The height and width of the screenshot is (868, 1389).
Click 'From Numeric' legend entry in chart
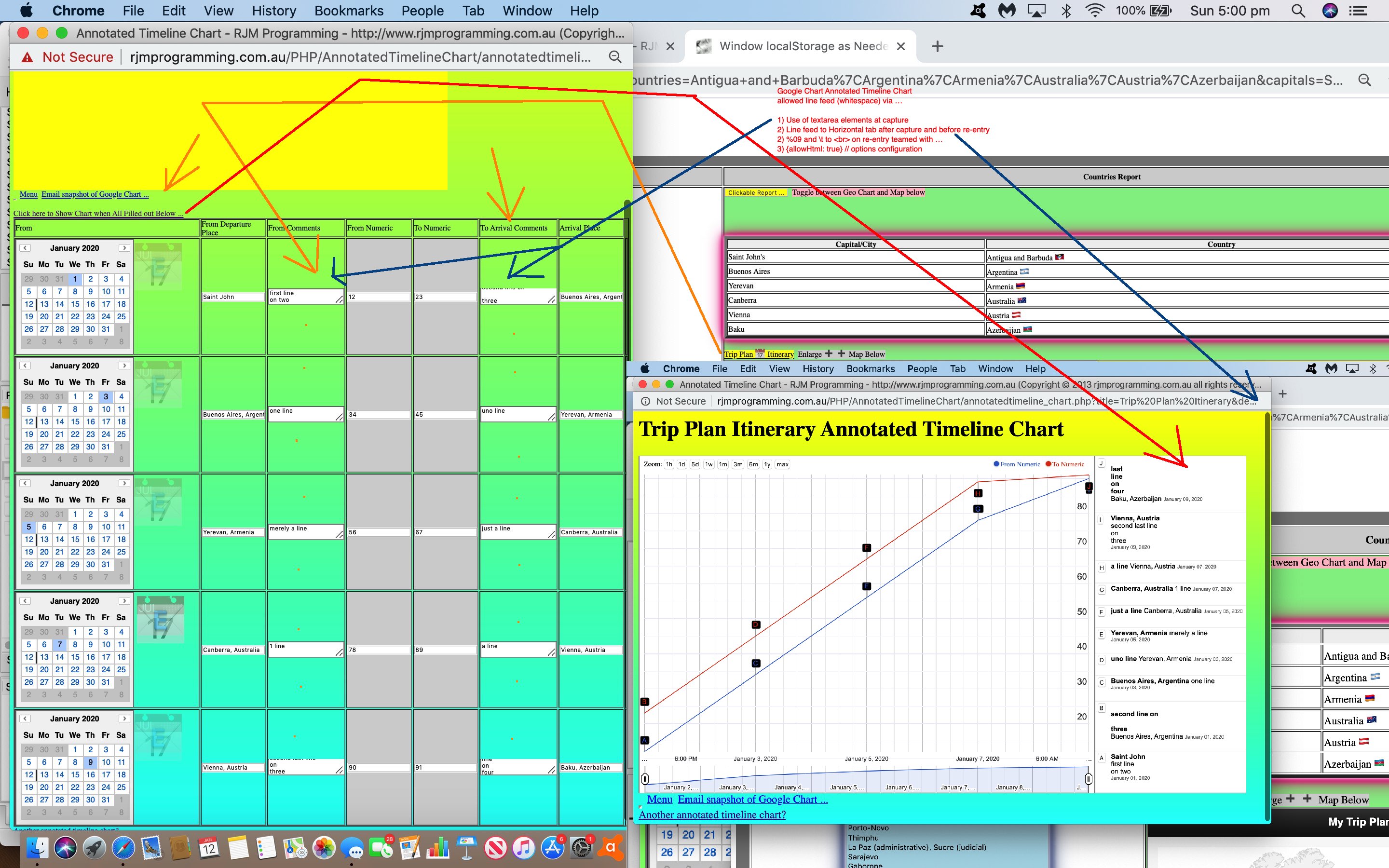coord(1017,464)
